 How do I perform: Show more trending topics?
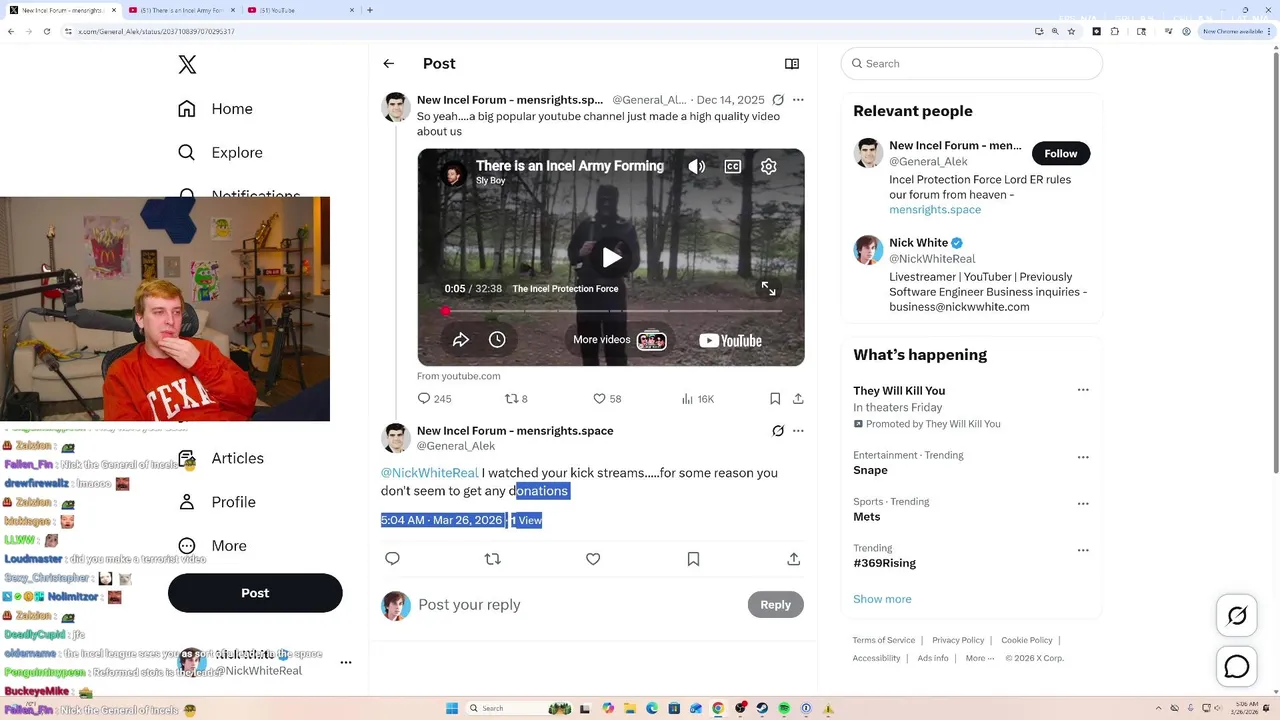click(882, 599)
